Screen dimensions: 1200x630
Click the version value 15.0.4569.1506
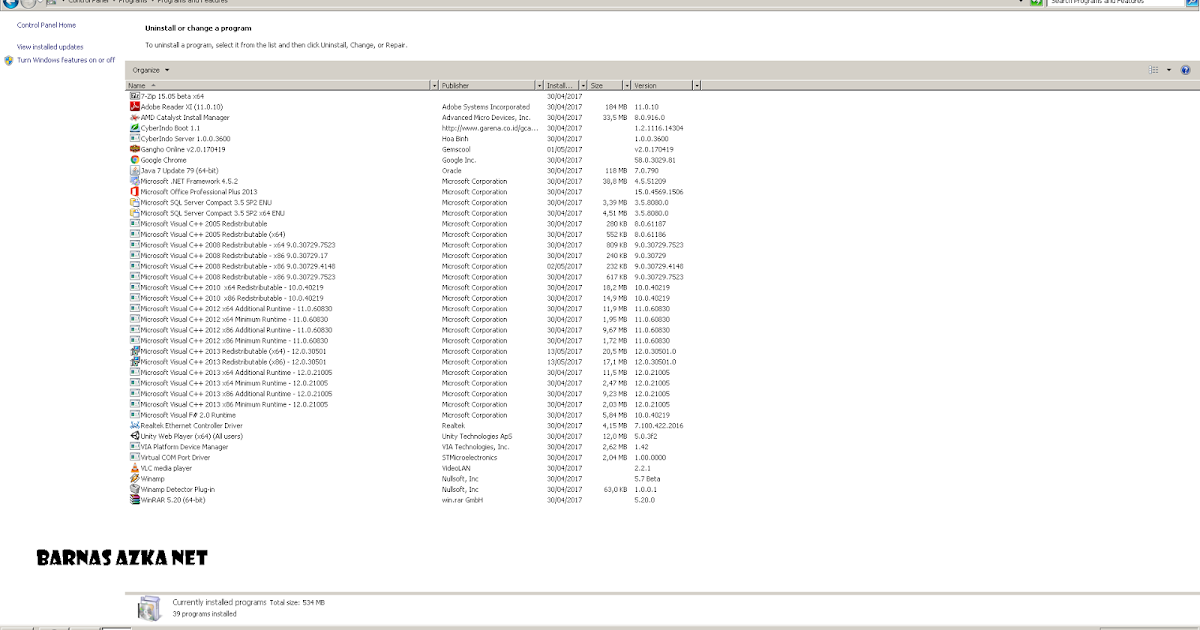click(659, 191)
